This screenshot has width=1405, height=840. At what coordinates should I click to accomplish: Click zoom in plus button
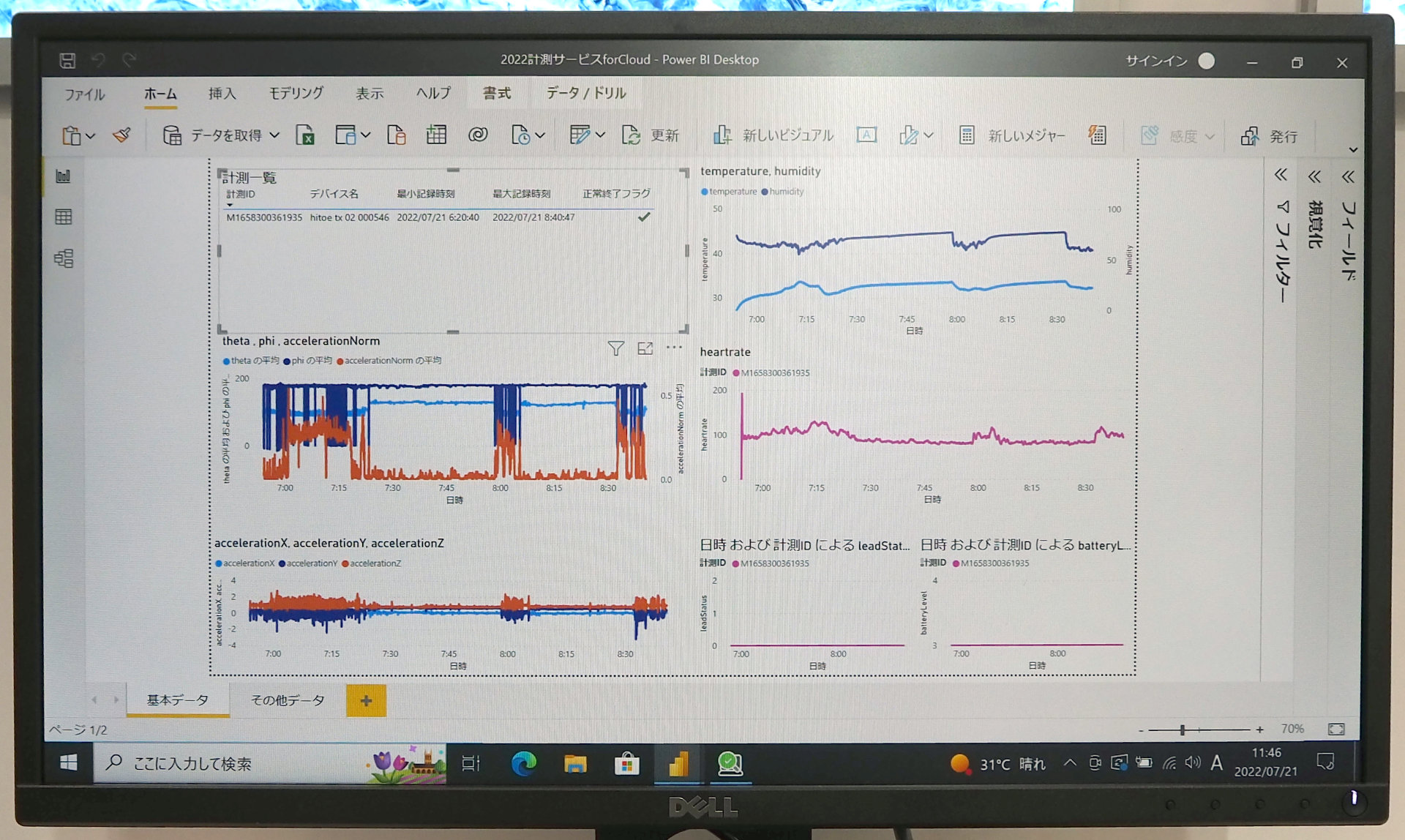point(1259,730)
